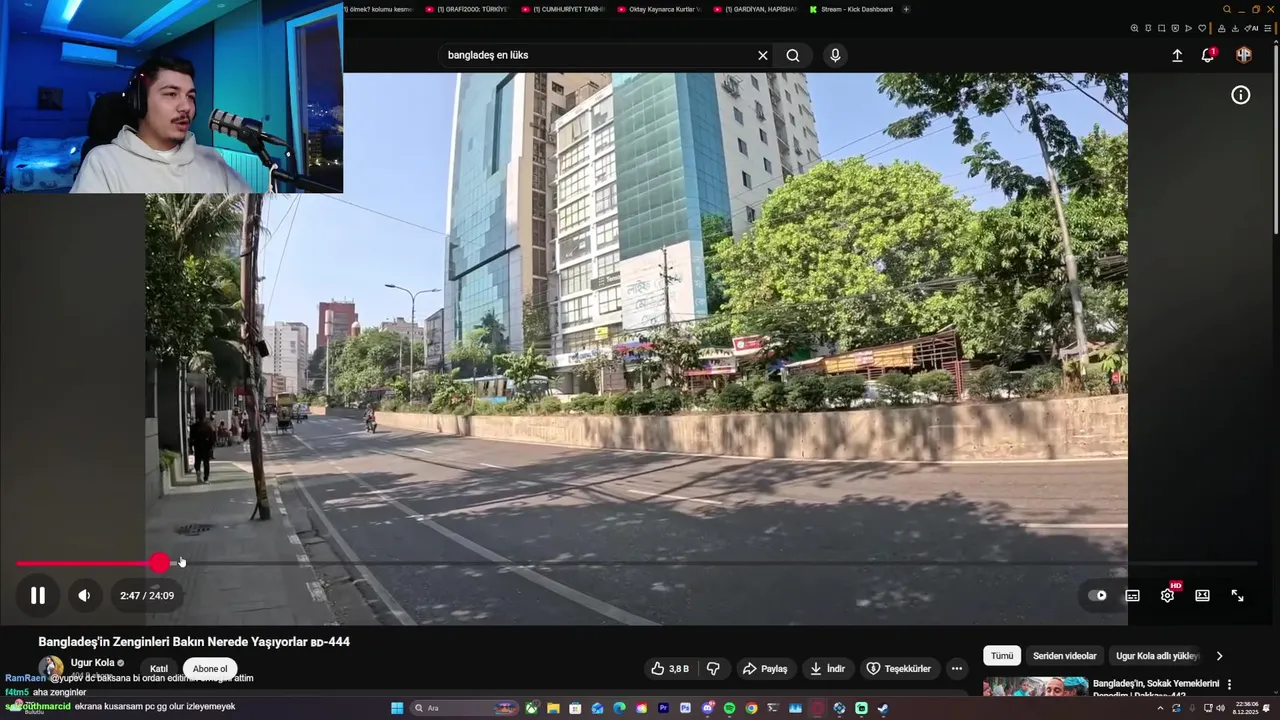
Task: Open browser downloads icon
Action: point(1235,28)
